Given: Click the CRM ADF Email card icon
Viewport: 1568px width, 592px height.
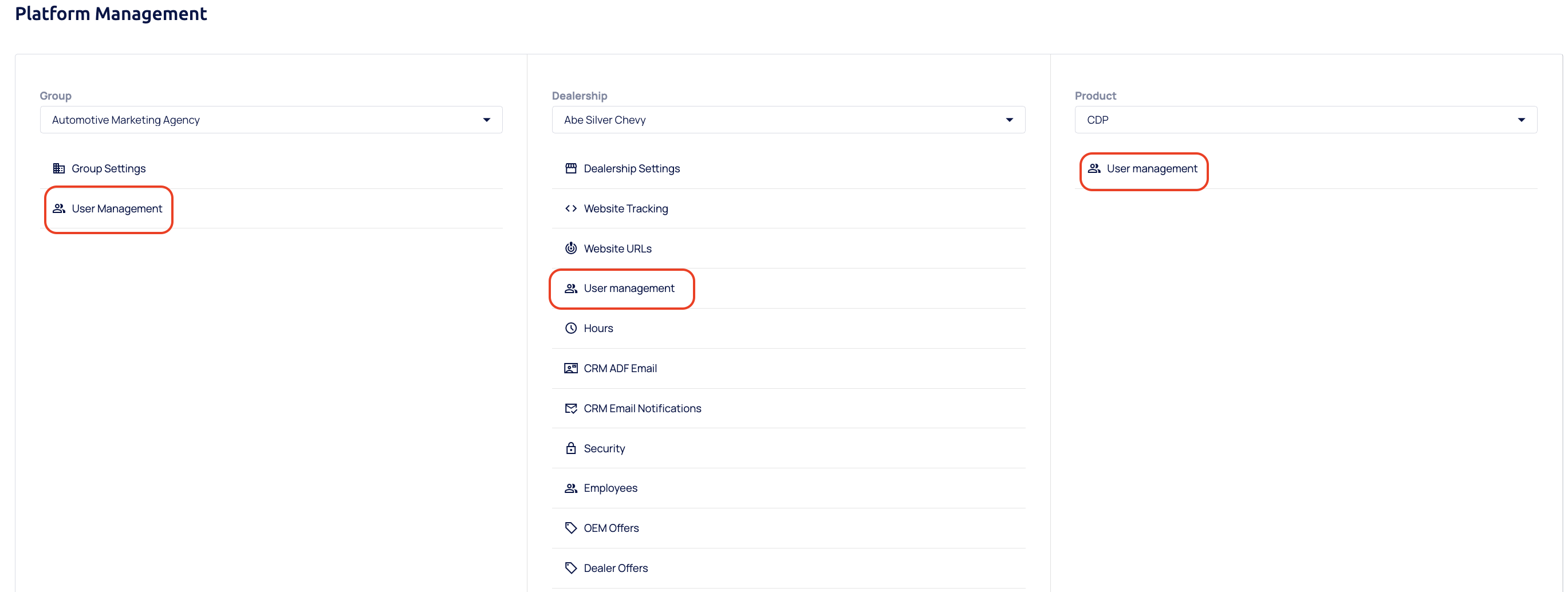Looking at the screenshot, I should pos(570,368).
